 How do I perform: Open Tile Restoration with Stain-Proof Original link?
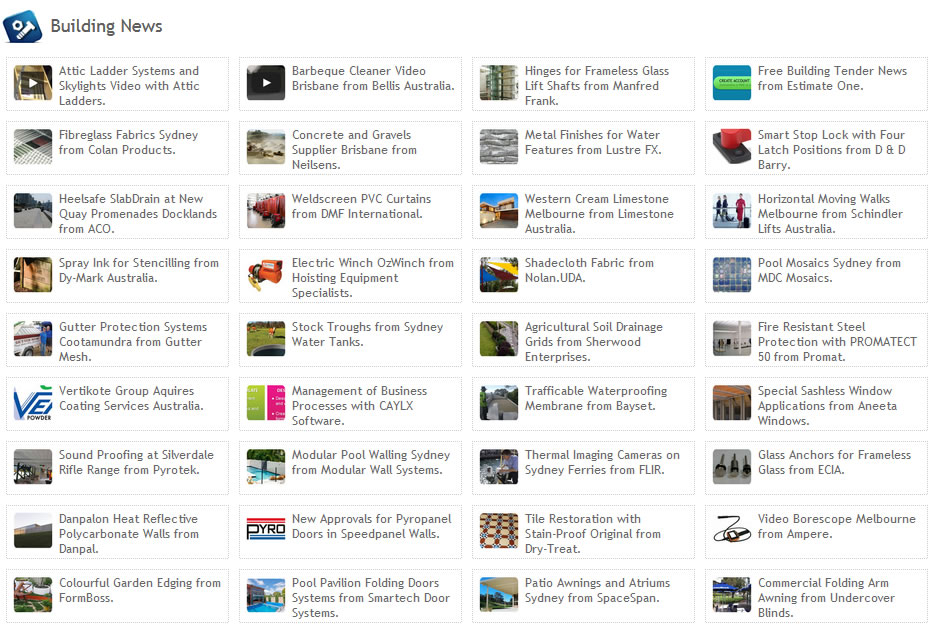click(x=593, y=533)
